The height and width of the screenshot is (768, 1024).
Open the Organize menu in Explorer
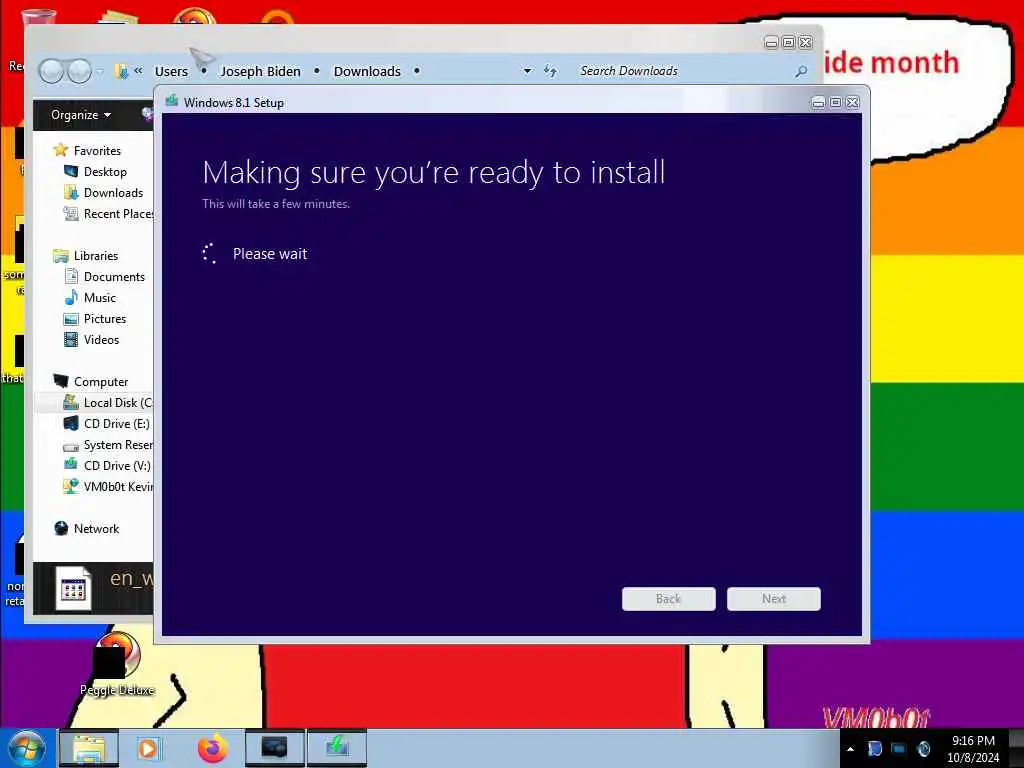pyautogui.click(x=81, y=115)
